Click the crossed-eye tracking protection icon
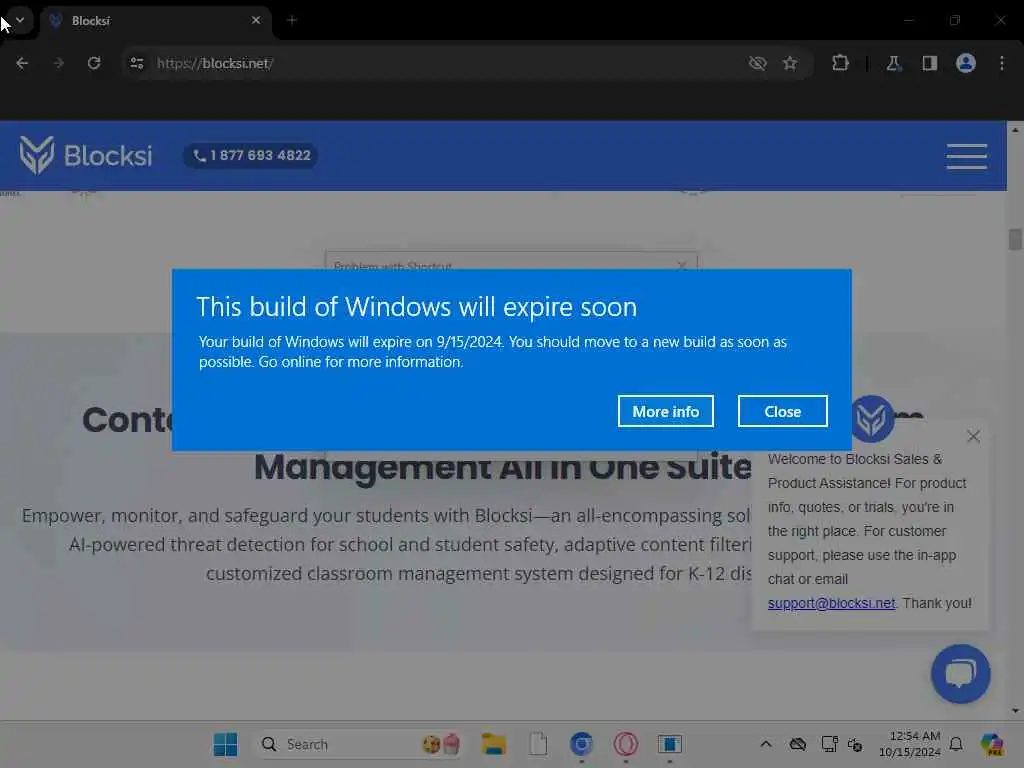Image resolution: width=1024 pixels, height=768 pixels. point(758,63)
